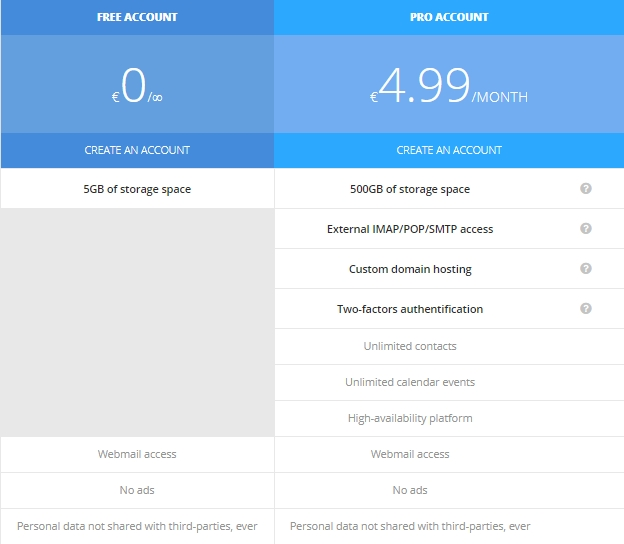The image size is (624, 544).
Task: Click question mark beside Custom domain hosting
Action: coord(585,269)
